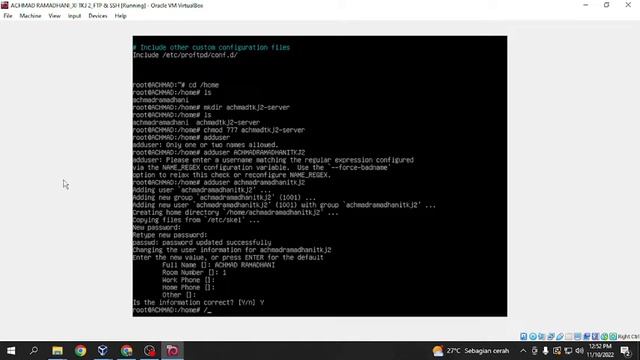Click the mouse integration status icon
Screen dimensions: 640x360
click(604, 336)
